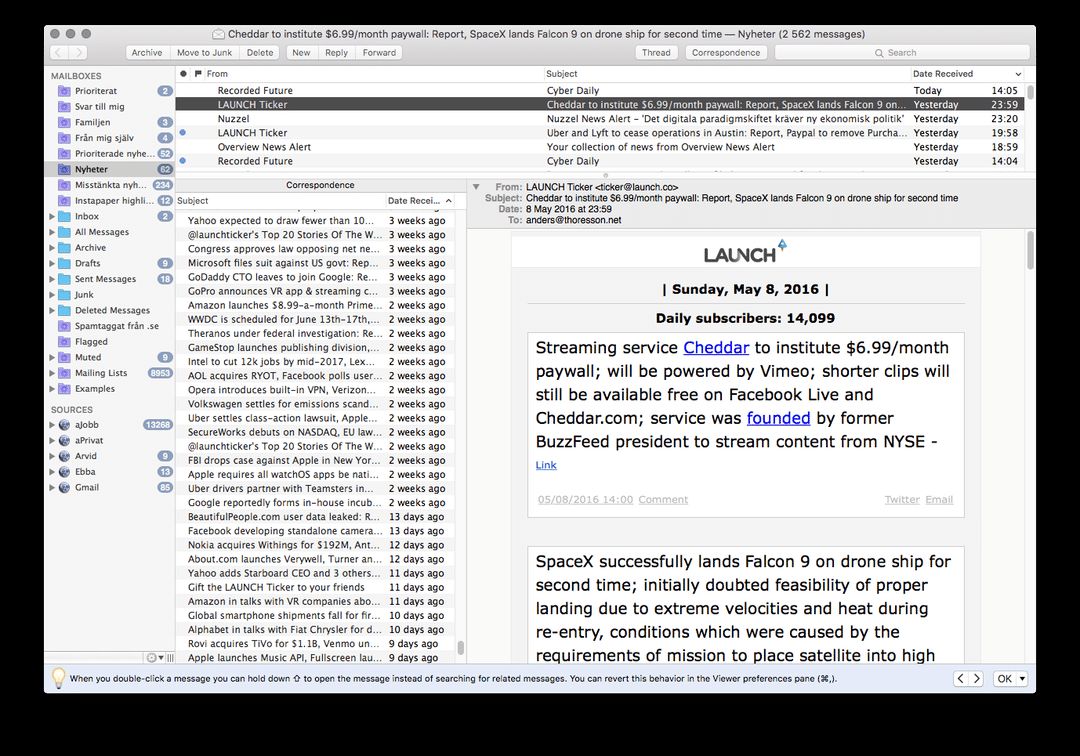The height and width of the screenshot is (756, 1080).
Task: Toggle Thread view mode
Action: coord(656,53)
